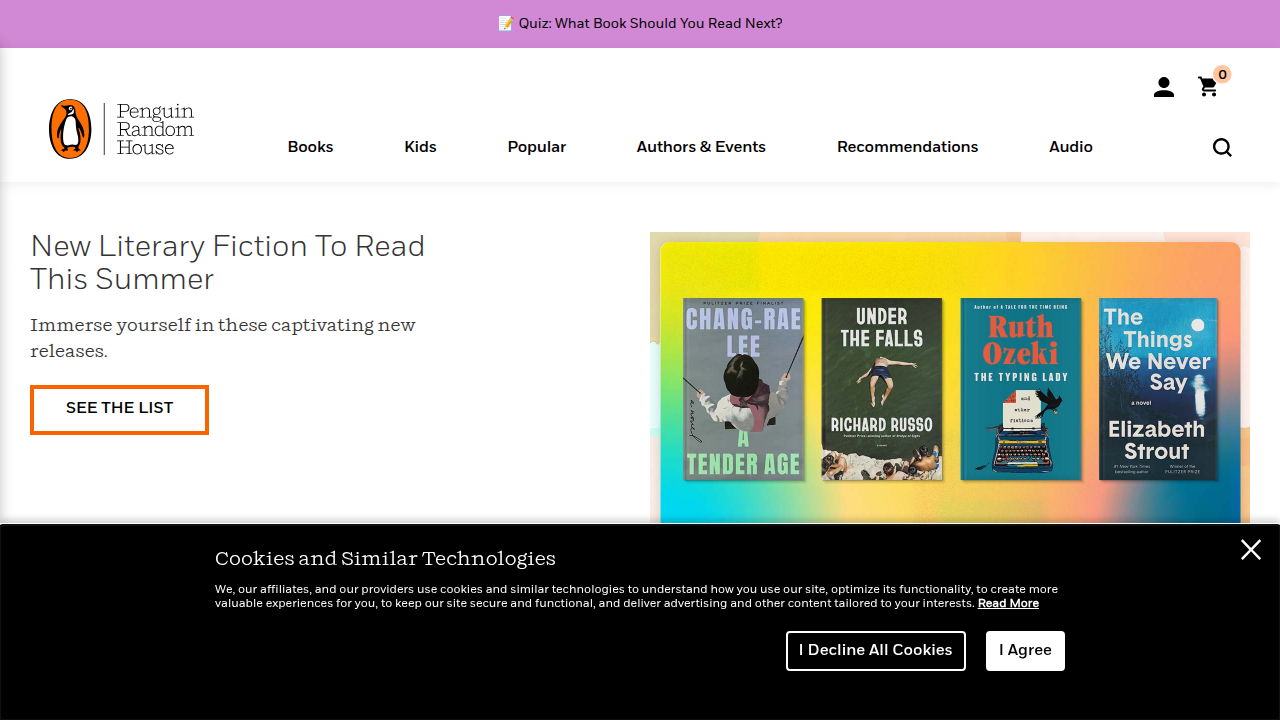This screenshot has height=720, width=1280.
Task: Click the New Literary Fiction headline
Action: [x=228, y=262]
